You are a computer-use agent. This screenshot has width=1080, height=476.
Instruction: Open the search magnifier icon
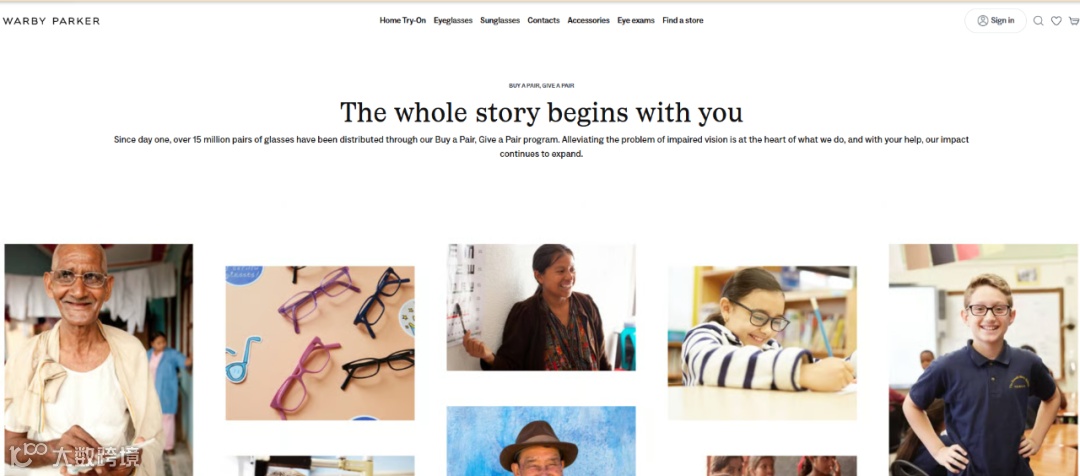click(1038, 21)
